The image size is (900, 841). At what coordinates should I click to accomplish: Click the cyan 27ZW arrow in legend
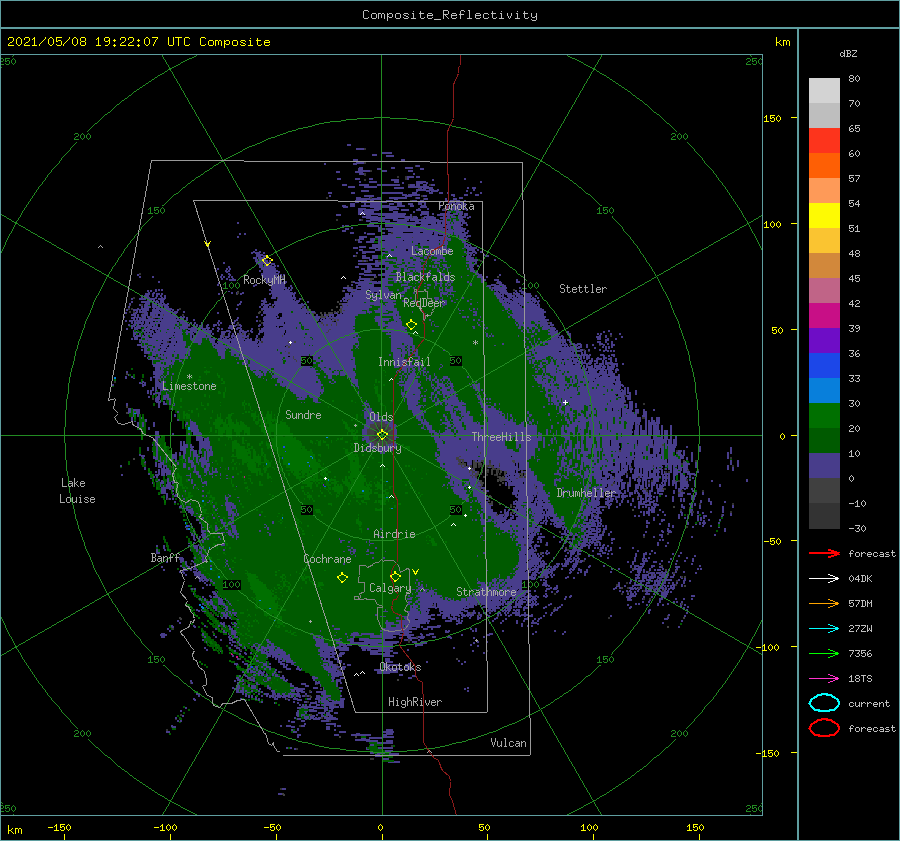tap(824, 628)
